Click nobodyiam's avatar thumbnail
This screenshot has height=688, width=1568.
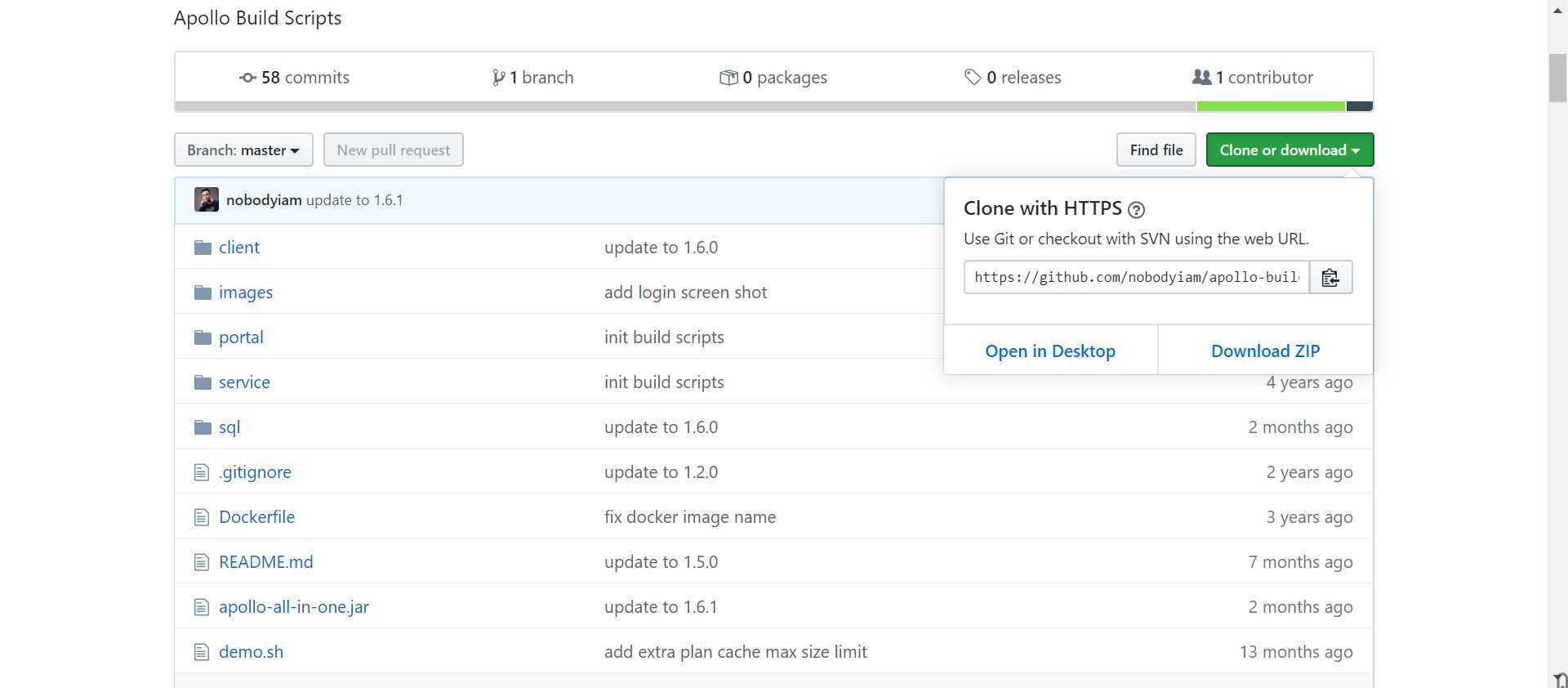click(x=207, y=200)
